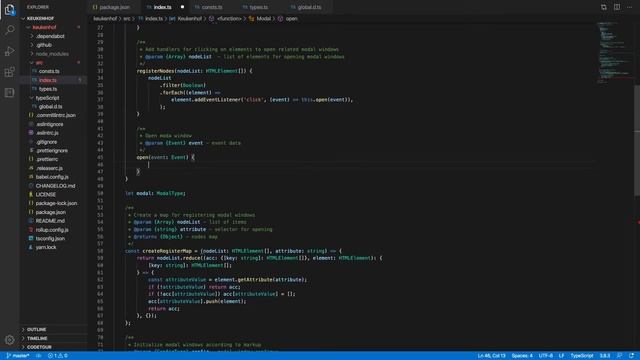Switch to the consts.ts tab
The image size is (640, 360).
click(x=212, y=7)
